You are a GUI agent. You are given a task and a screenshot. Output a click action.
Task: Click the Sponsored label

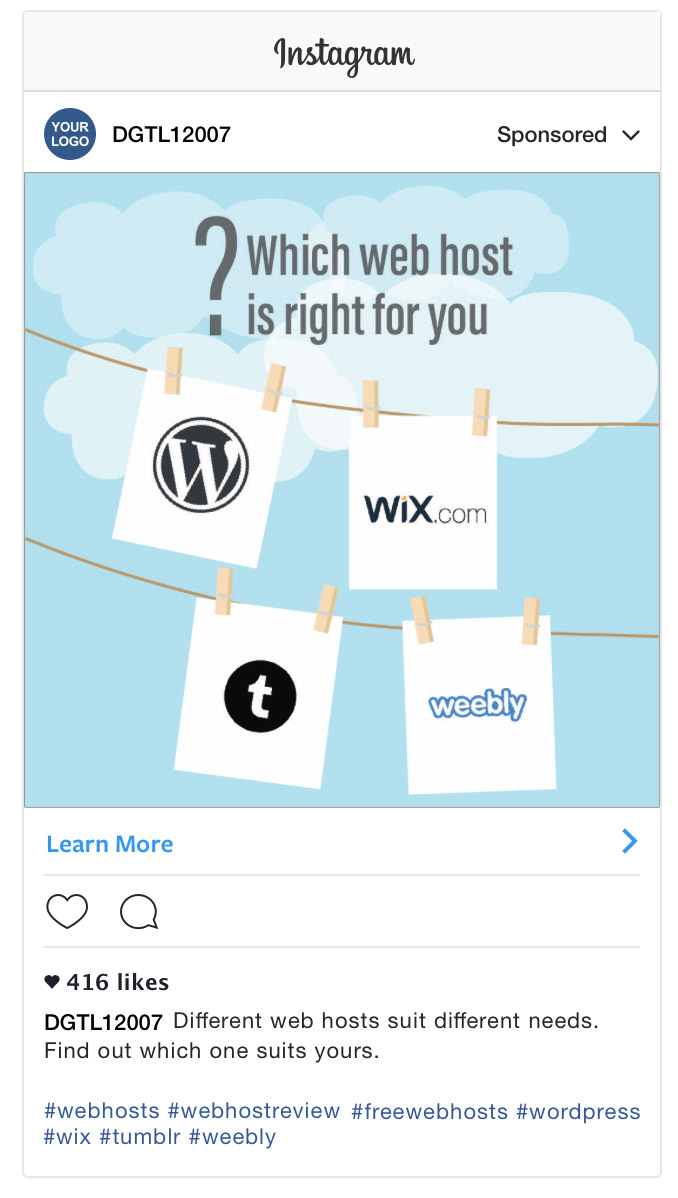point(551,134)
